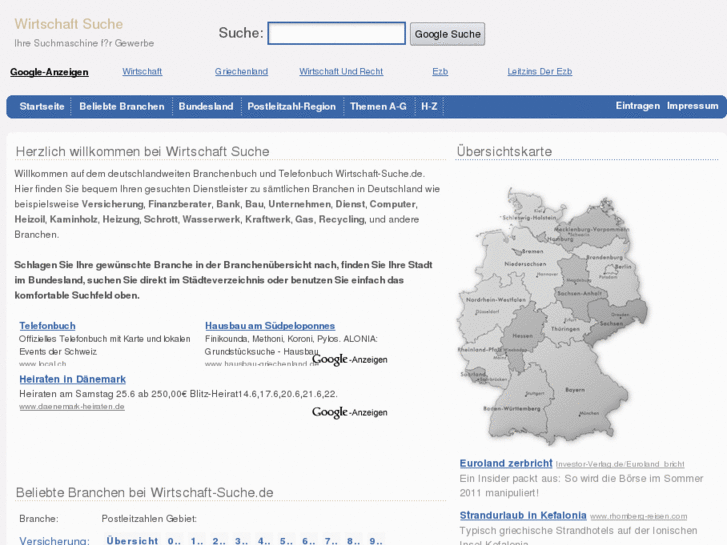Open postal code region 6.. link
The width and height of the screenshot is (727, 545).
[x=309, y=540]
